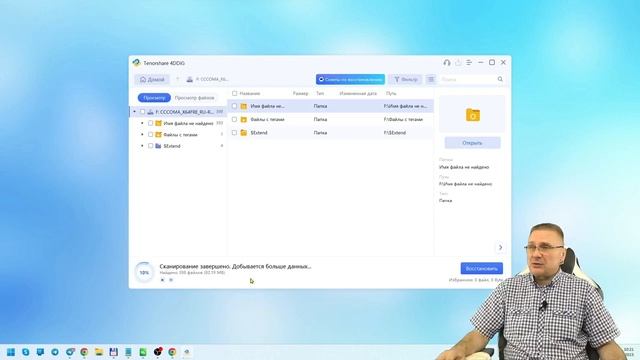Open the hamburger menu in title bar
Viewport: 640px width, 360px height.
(469, 62)
